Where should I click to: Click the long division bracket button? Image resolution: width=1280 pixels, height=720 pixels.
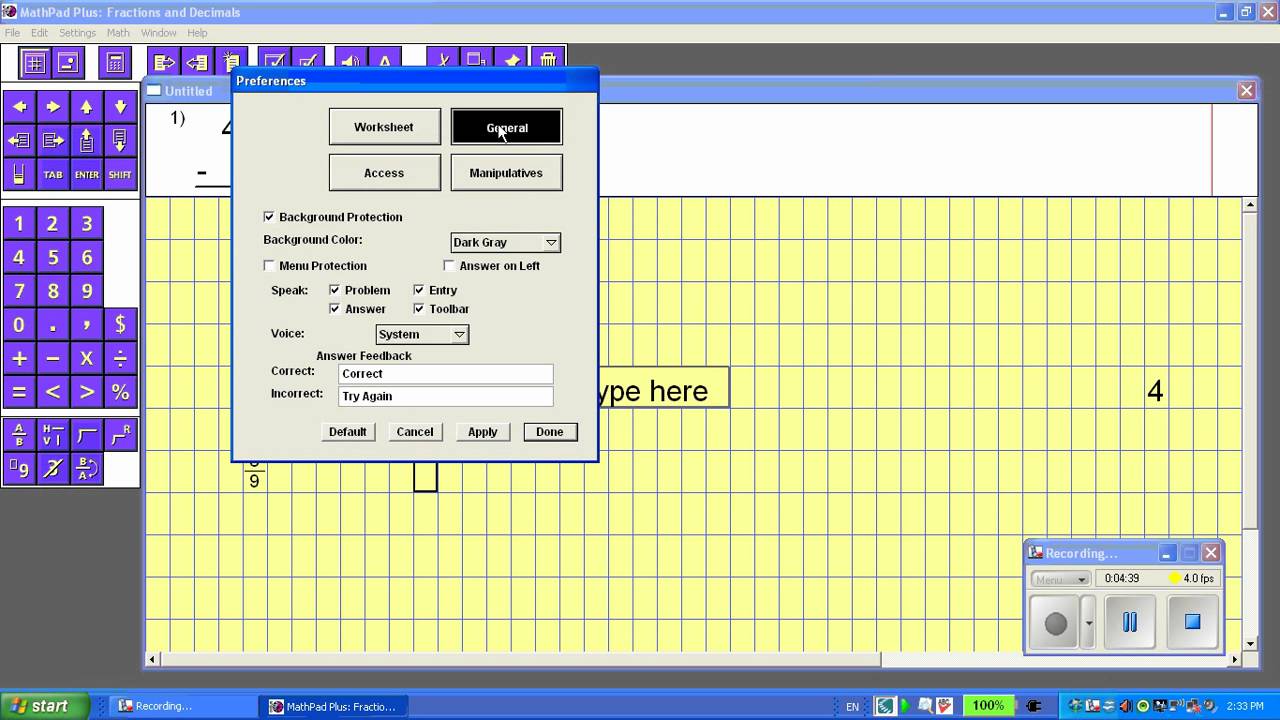87,435
